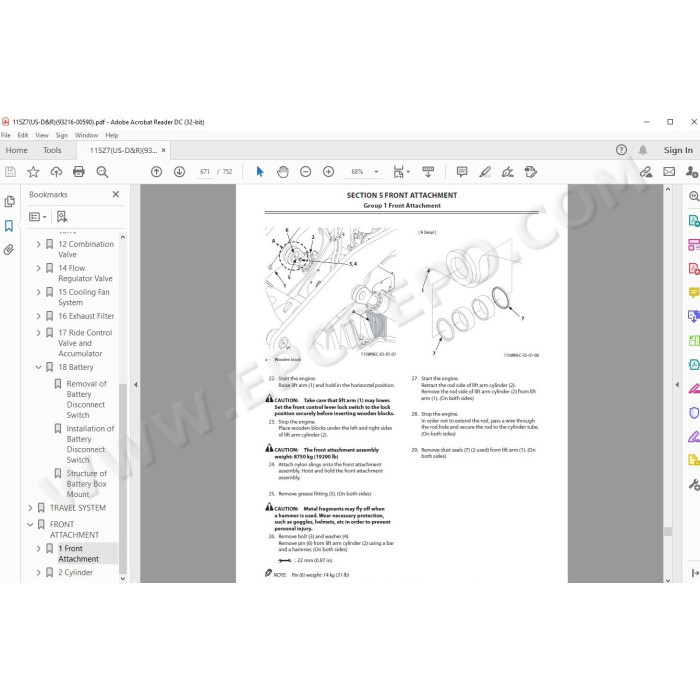Screen dimensions: 700x700
Task: Open the fit page options tool
Action: [x=401, y=172]
